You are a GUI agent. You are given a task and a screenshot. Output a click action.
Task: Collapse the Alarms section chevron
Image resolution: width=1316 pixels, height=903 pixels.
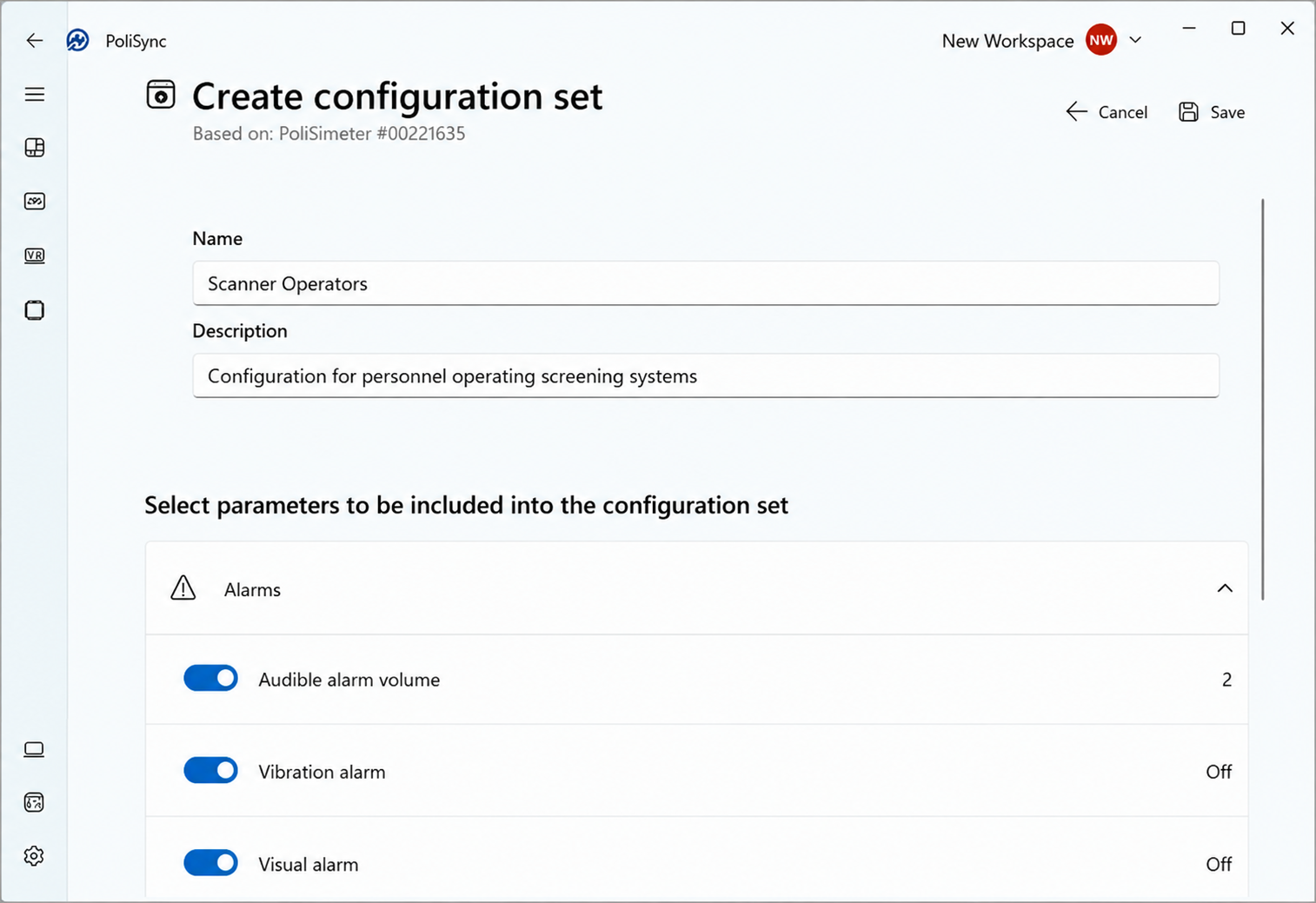(x=1225, y=588)
